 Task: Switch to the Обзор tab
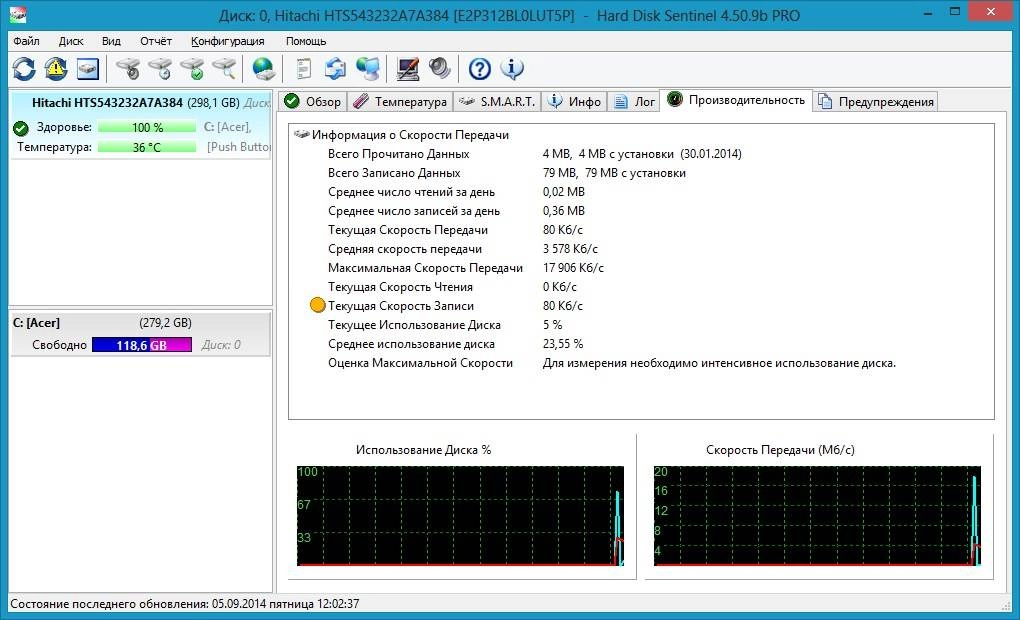[313, 101]
